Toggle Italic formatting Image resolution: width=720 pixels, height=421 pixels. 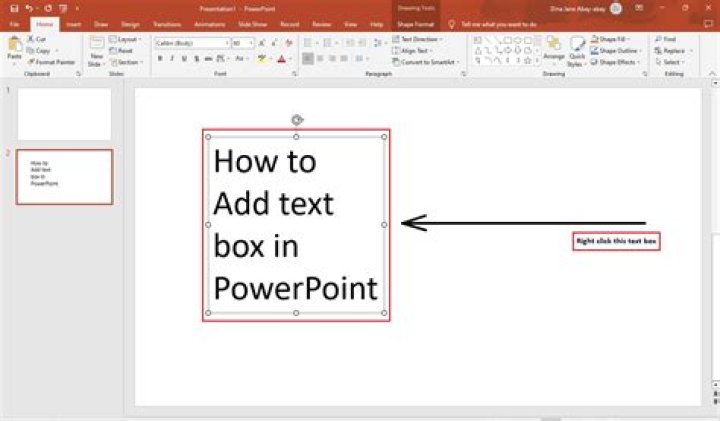[172, 59]
